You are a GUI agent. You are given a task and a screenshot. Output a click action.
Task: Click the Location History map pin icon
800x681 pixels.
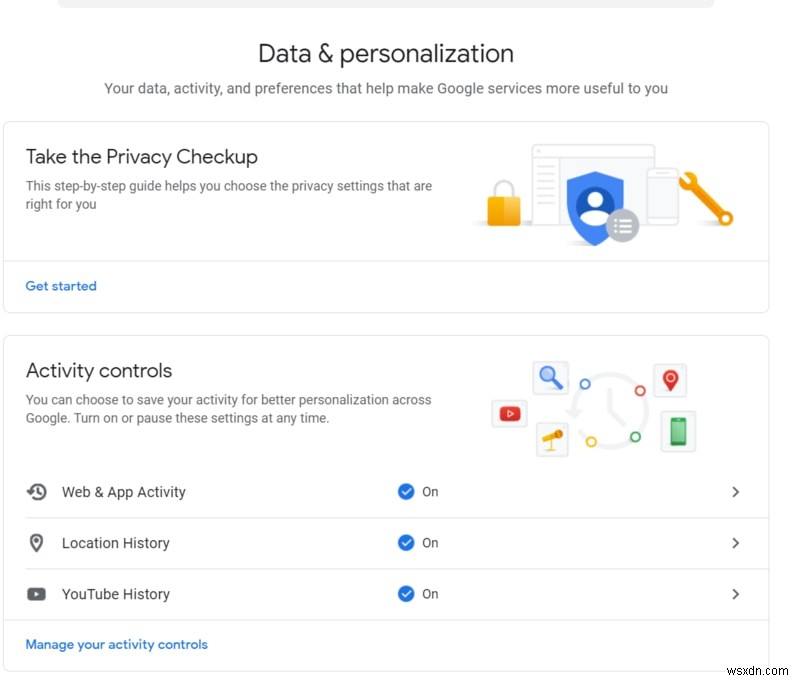(37, 543)
